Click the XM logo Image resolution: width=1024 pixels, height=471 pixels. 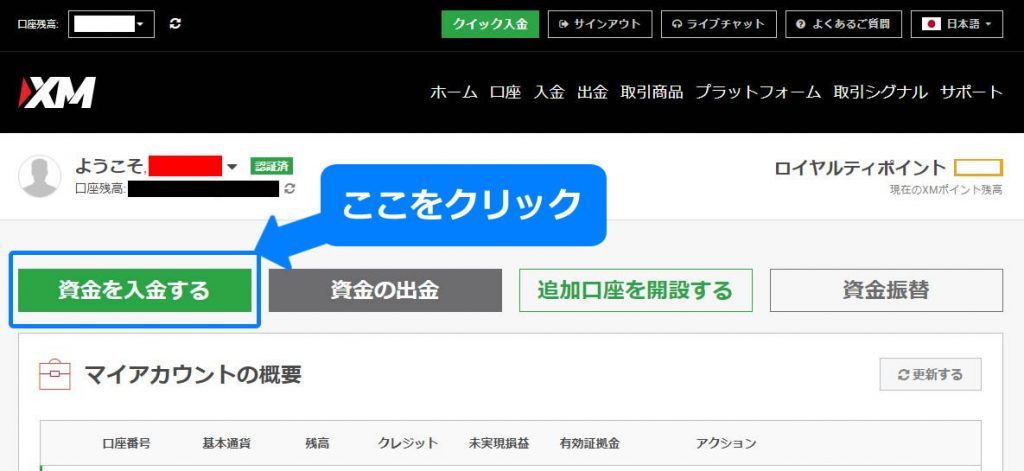57,93
